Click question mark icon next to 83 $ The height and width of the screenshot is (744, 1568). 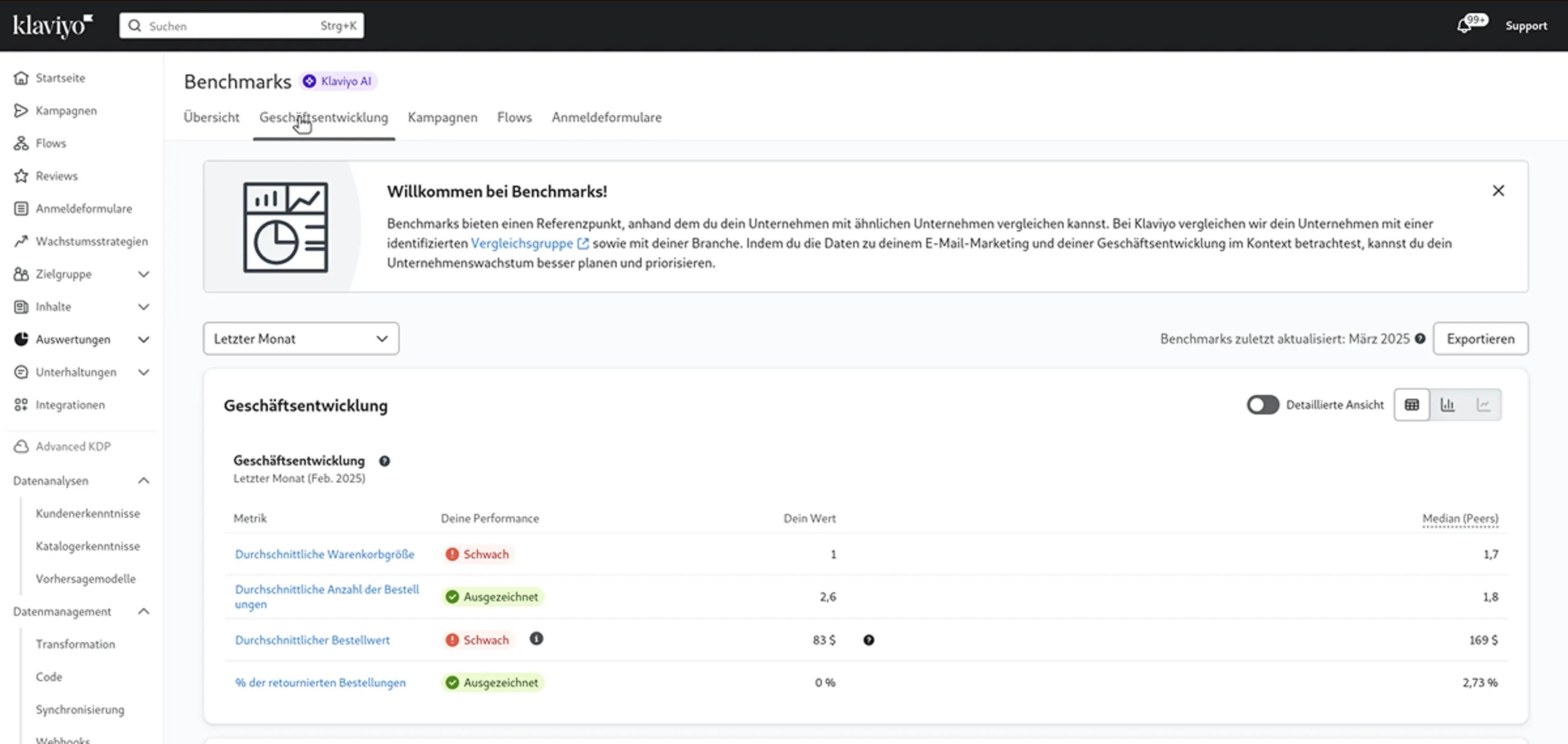(869, 640)
